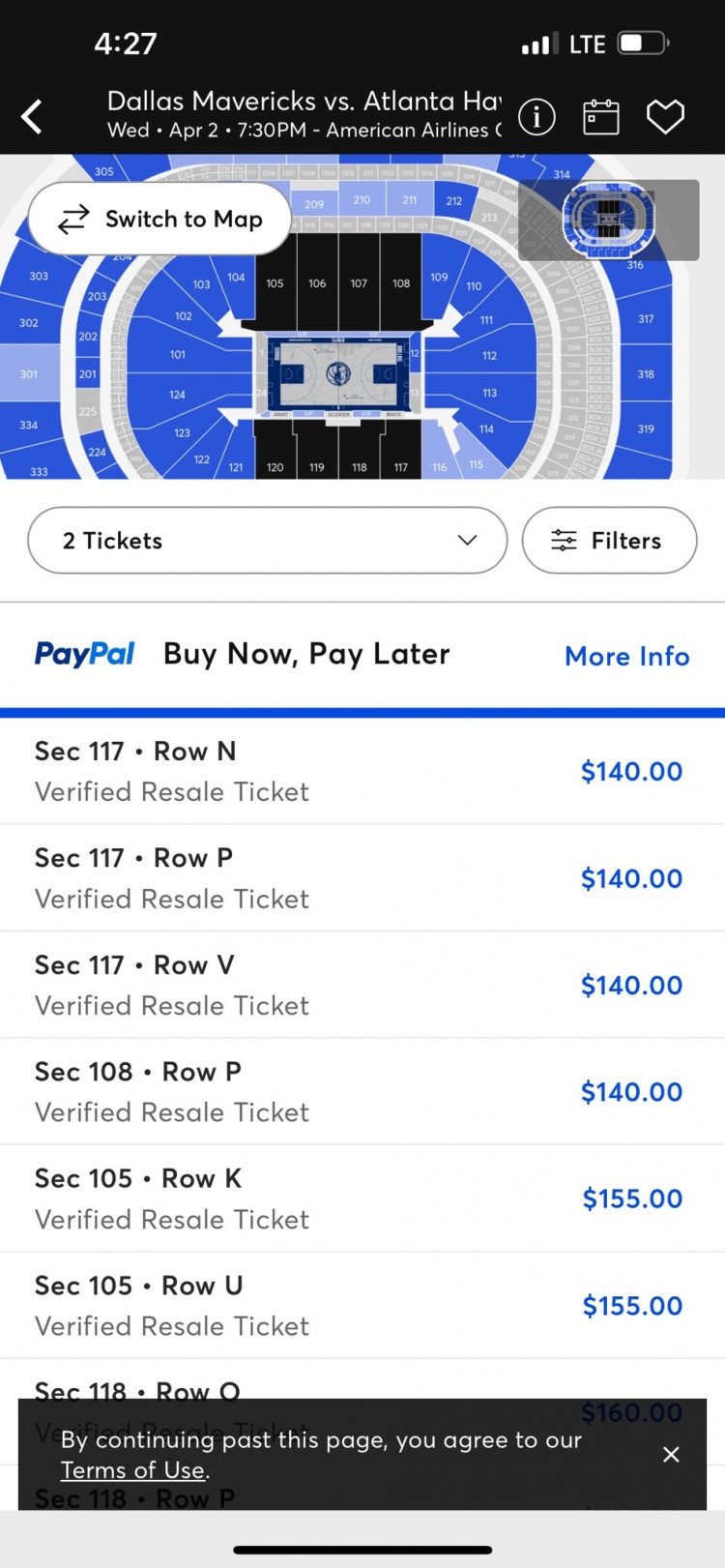
Task: Tap the back arrow icon
Action: 33,117
